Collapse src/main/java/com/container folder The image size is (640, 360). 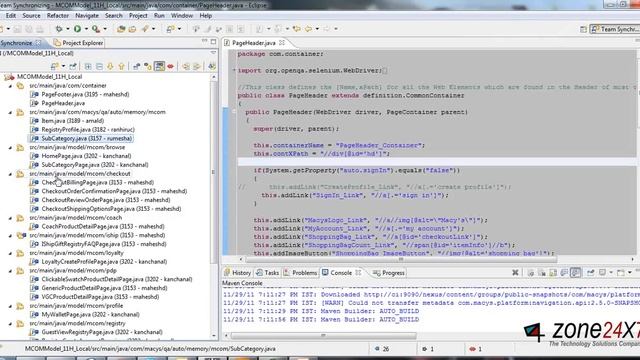(11, 86)
